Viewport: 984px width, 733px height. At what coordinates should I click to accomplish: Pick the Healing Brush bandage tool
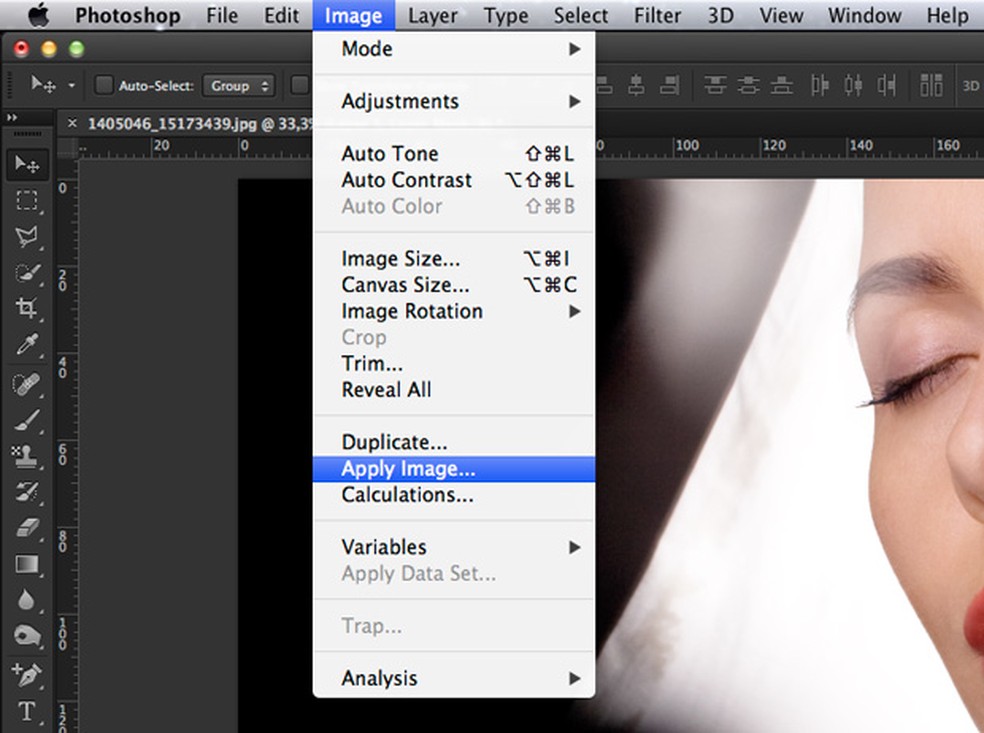26,383
